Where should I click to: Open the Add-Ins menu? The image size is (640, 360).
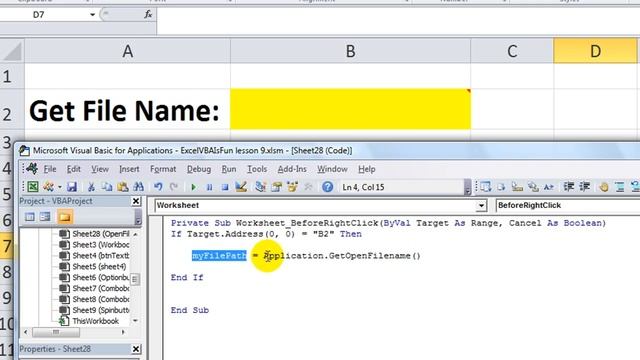click(x=292, y=169)
